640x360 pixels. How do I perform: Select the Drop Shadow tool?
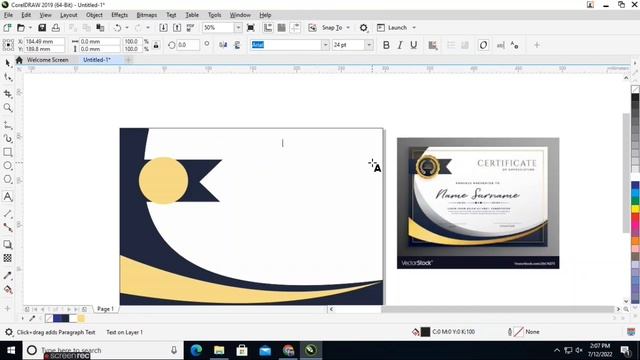click(x=8, y=244)
